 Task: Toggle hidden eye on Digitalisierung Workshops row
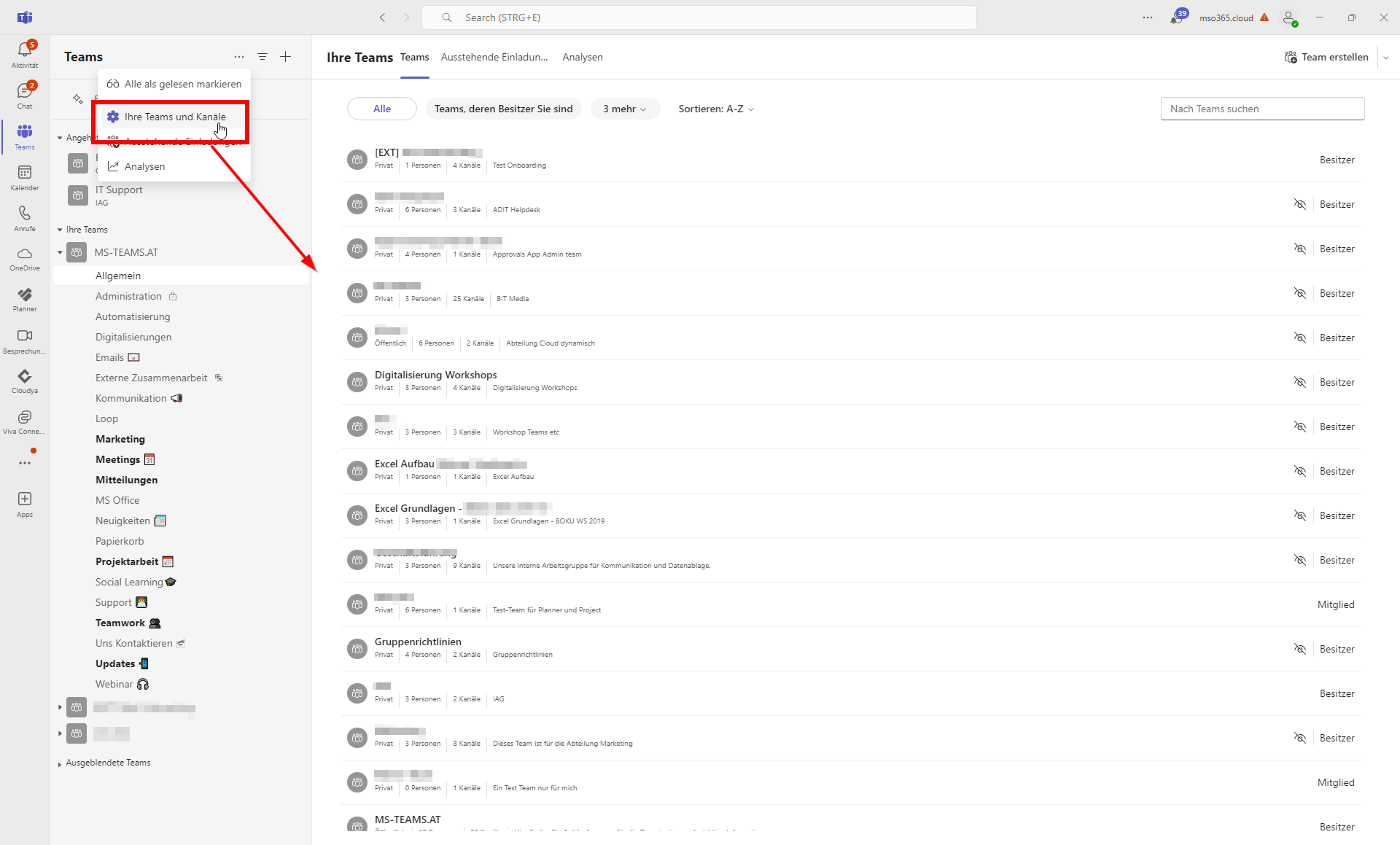(x=1300, y=382)
